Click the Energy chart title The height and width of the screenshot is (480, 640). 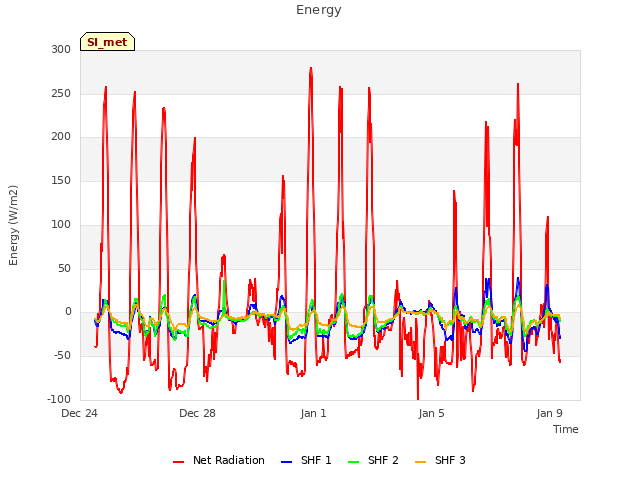click(319, 10)
